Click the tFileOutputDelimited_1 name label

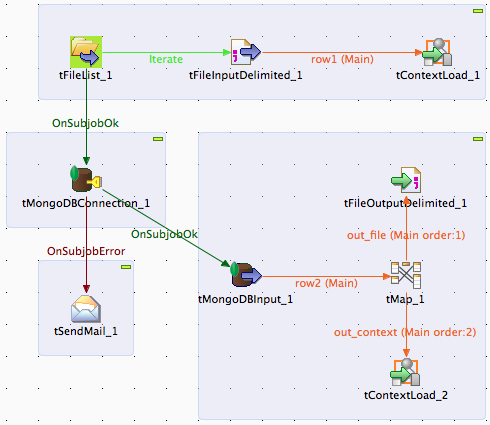click(405, 203)
